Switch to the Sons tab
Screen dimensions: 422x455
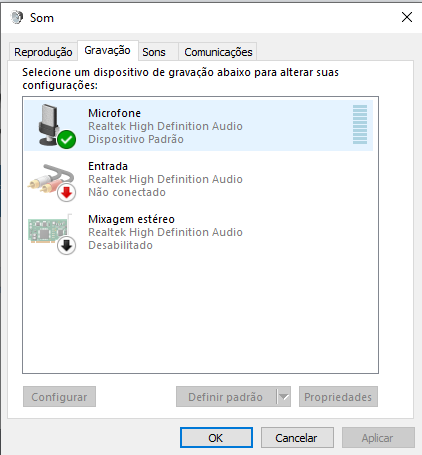(x=154, y=52)
